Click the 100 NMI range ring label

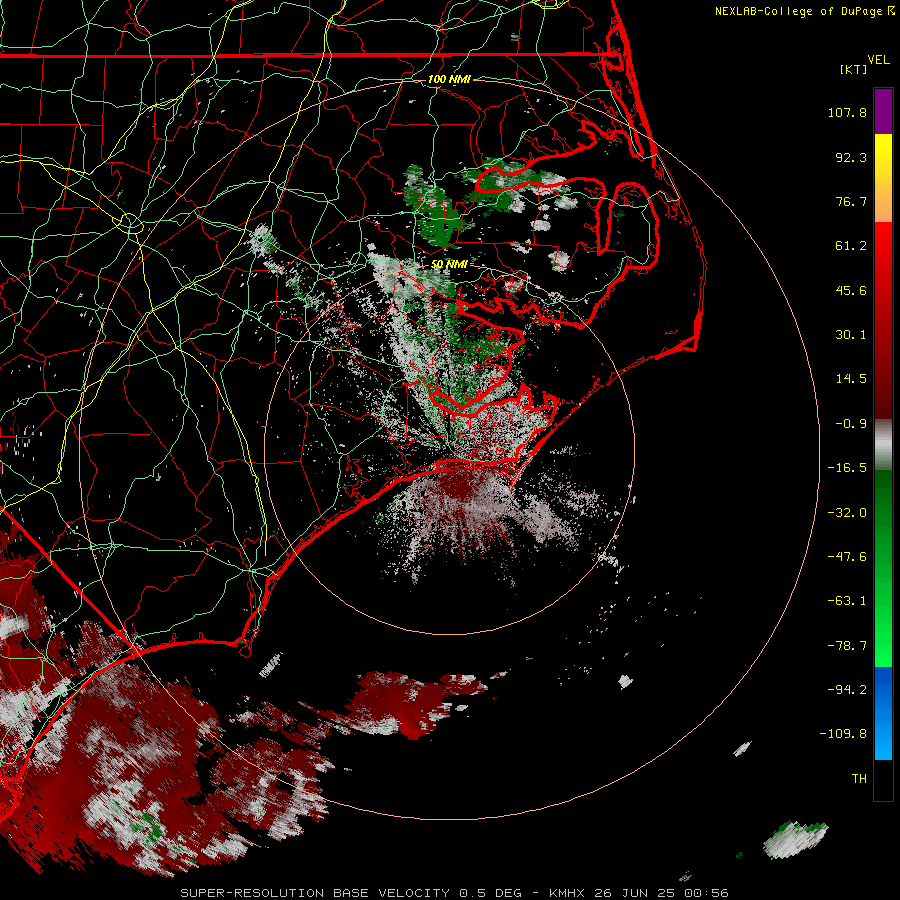pyautogui.click(x=449, y=79)
